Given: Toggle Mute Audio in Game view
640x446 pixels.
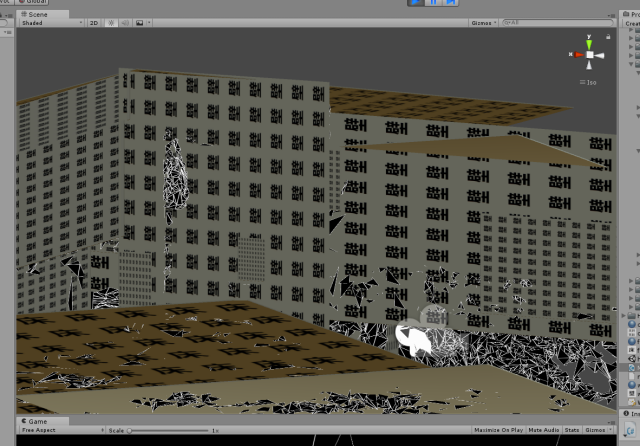Looking at the screenshot, I should click(x=544, y=430).
